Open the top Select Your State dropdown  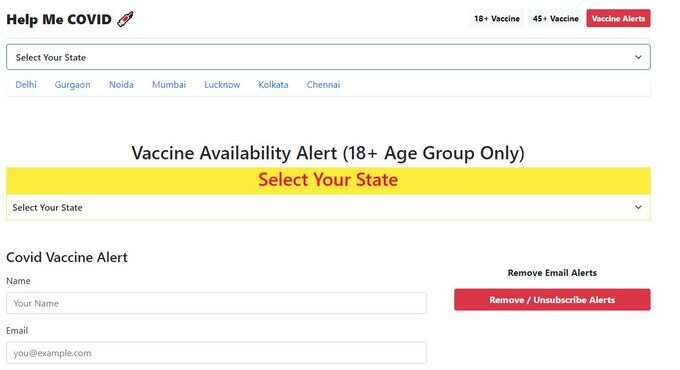pos(328,57)
